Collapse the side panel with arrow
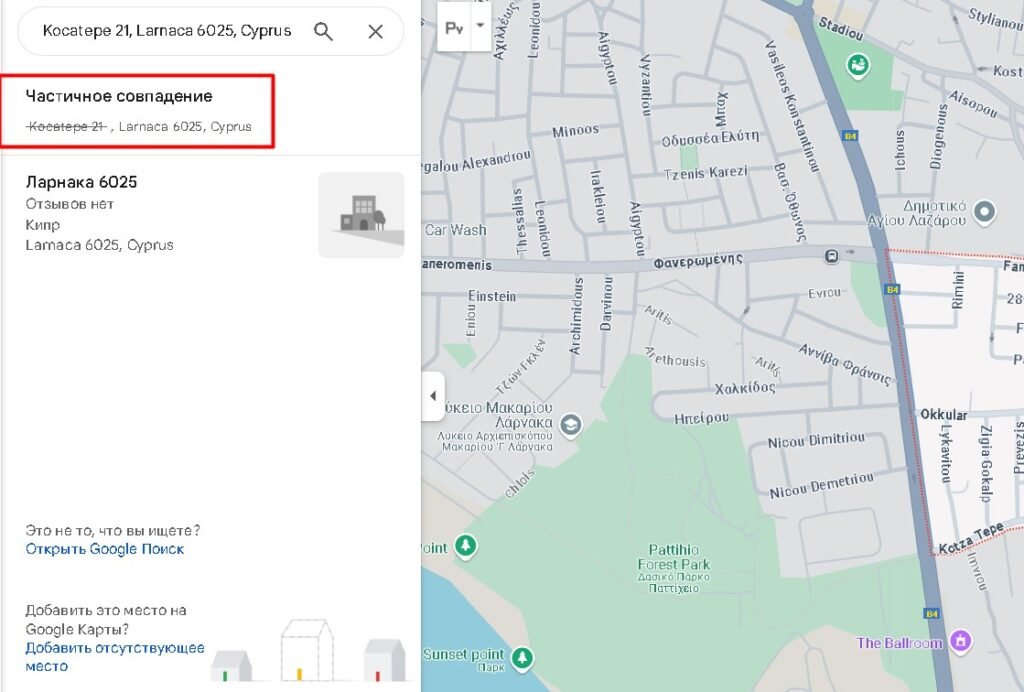The image size is (1024, 692). [x=433, y=396]
